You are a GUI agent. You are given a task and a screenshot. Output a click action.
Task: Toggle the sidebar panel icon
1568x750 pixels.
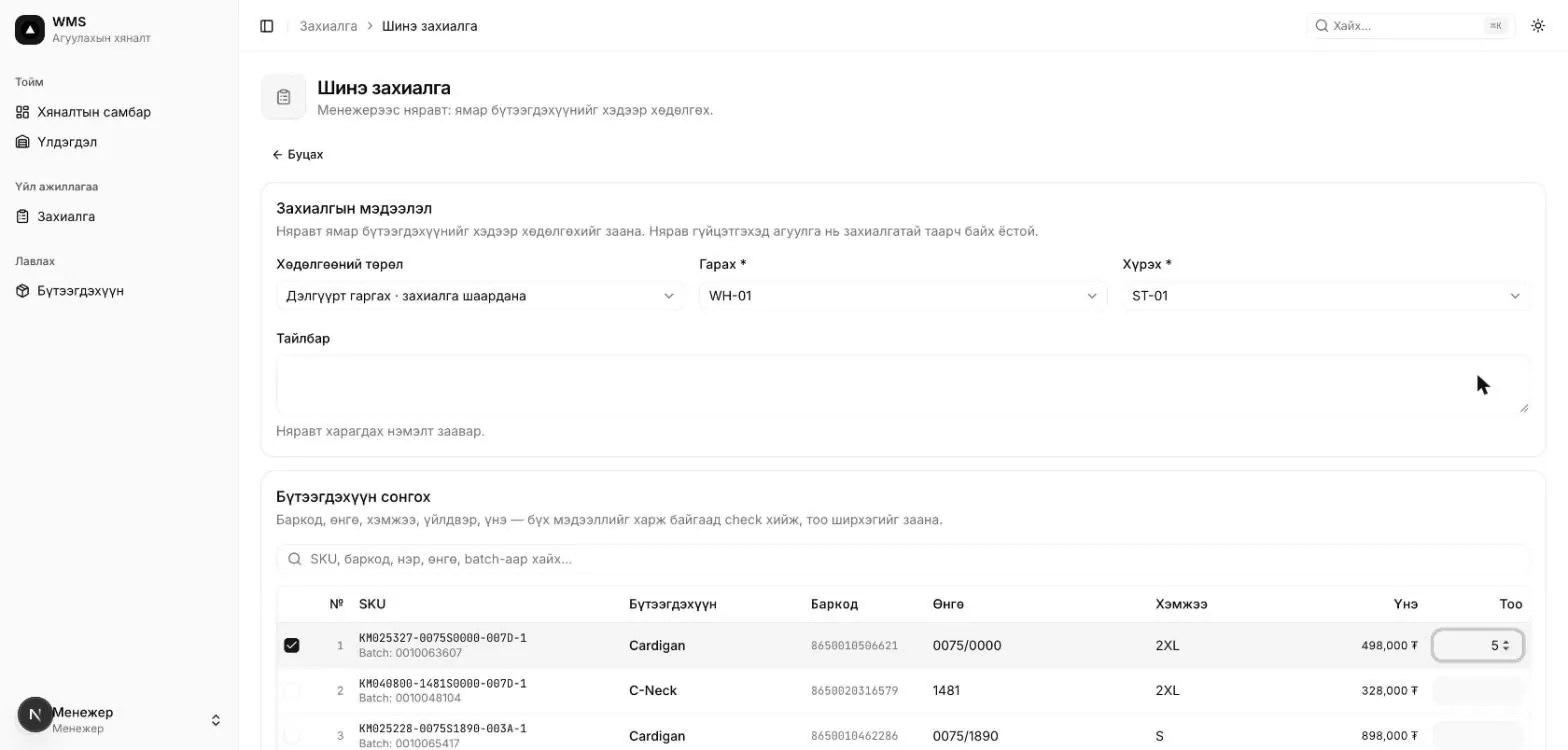(267, 26)
